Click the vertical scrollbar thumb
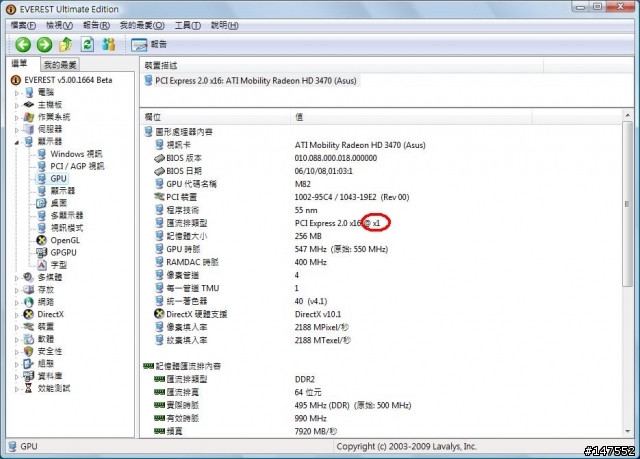 pyautogui.click(x=628, y=204)
